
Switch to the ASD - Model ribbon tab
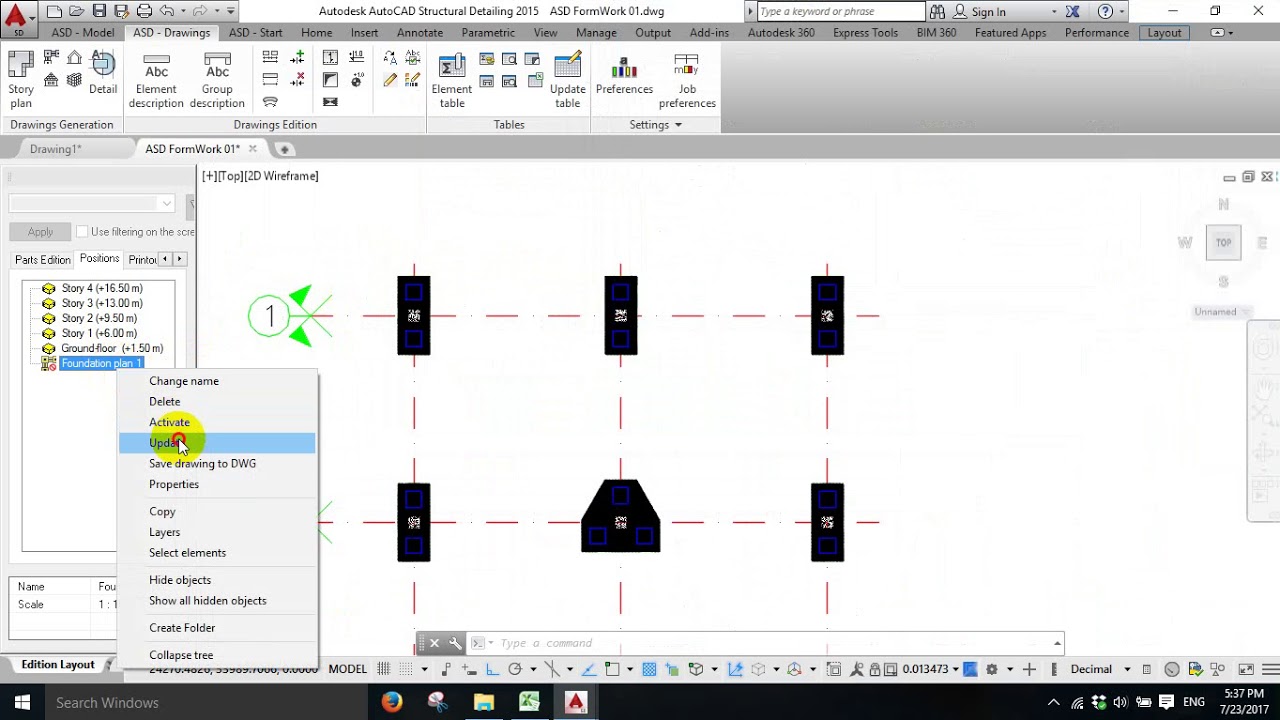click(x=83, y=32)
